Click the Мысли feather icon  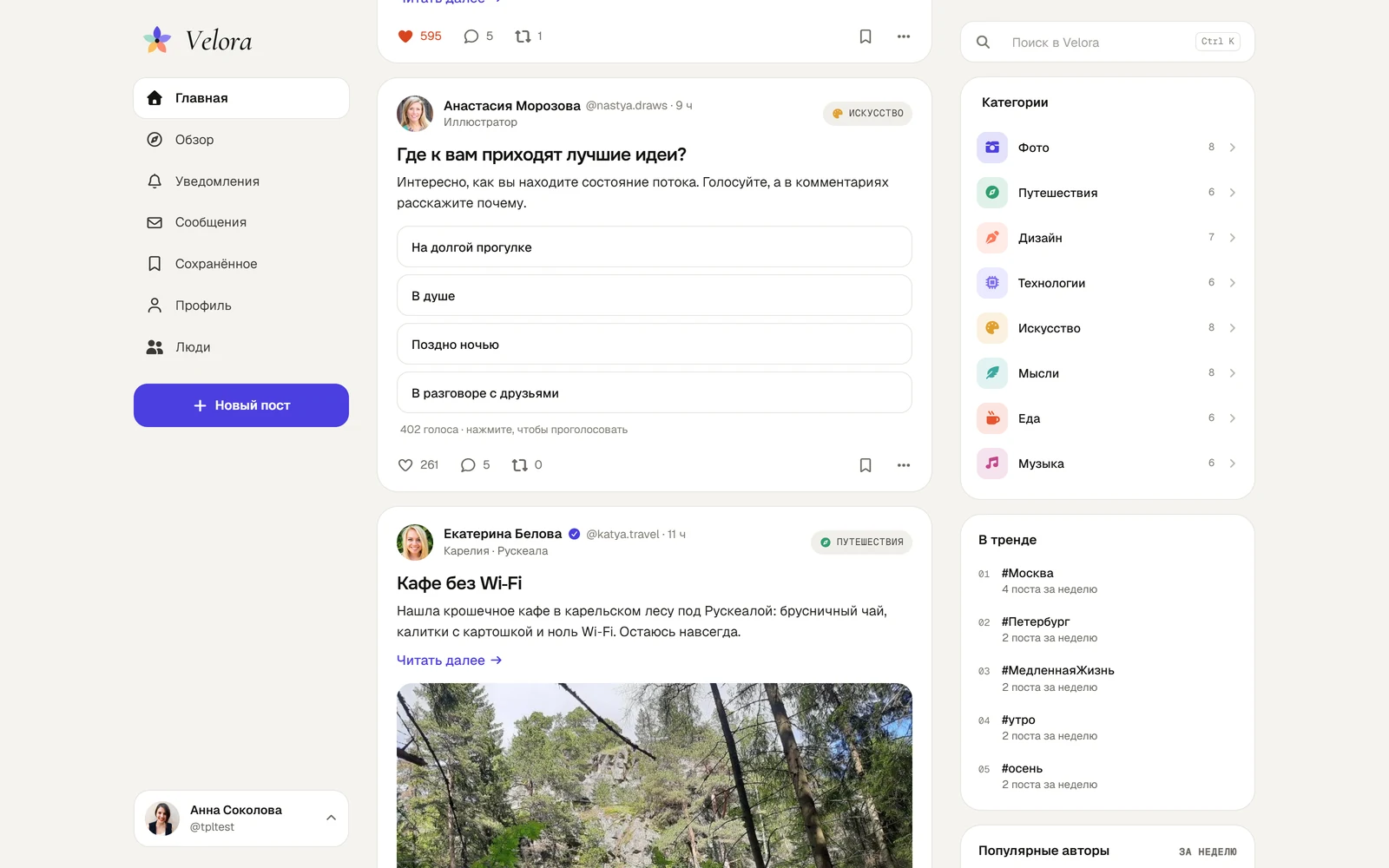tap(992, 373)
